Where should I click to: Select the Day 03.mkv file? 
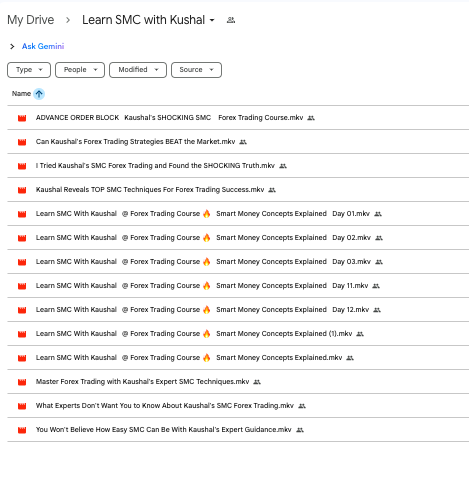pos(203,262)
